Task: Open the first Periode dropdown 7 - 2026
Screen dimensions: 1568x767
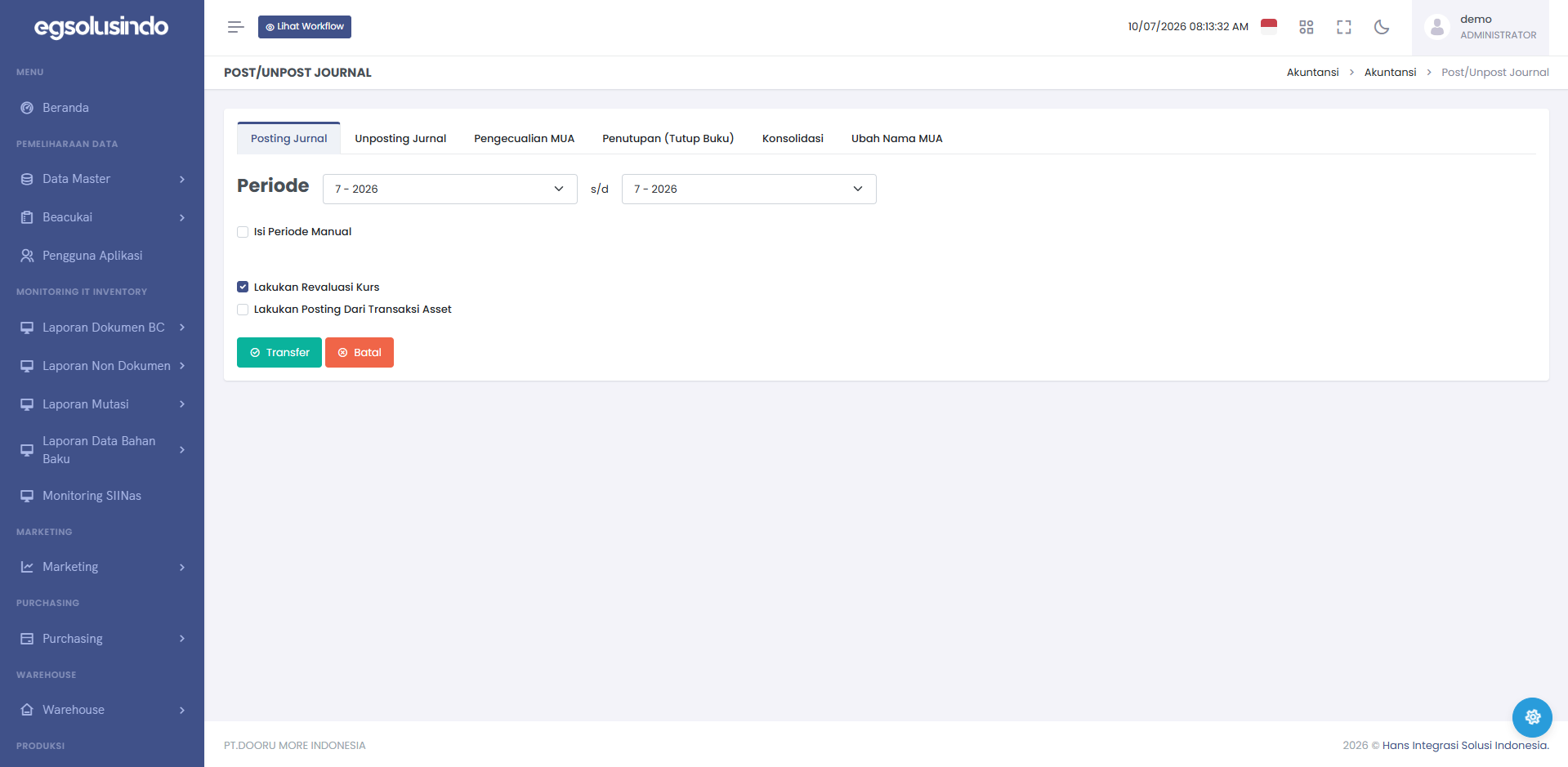Action: (450, 189)
